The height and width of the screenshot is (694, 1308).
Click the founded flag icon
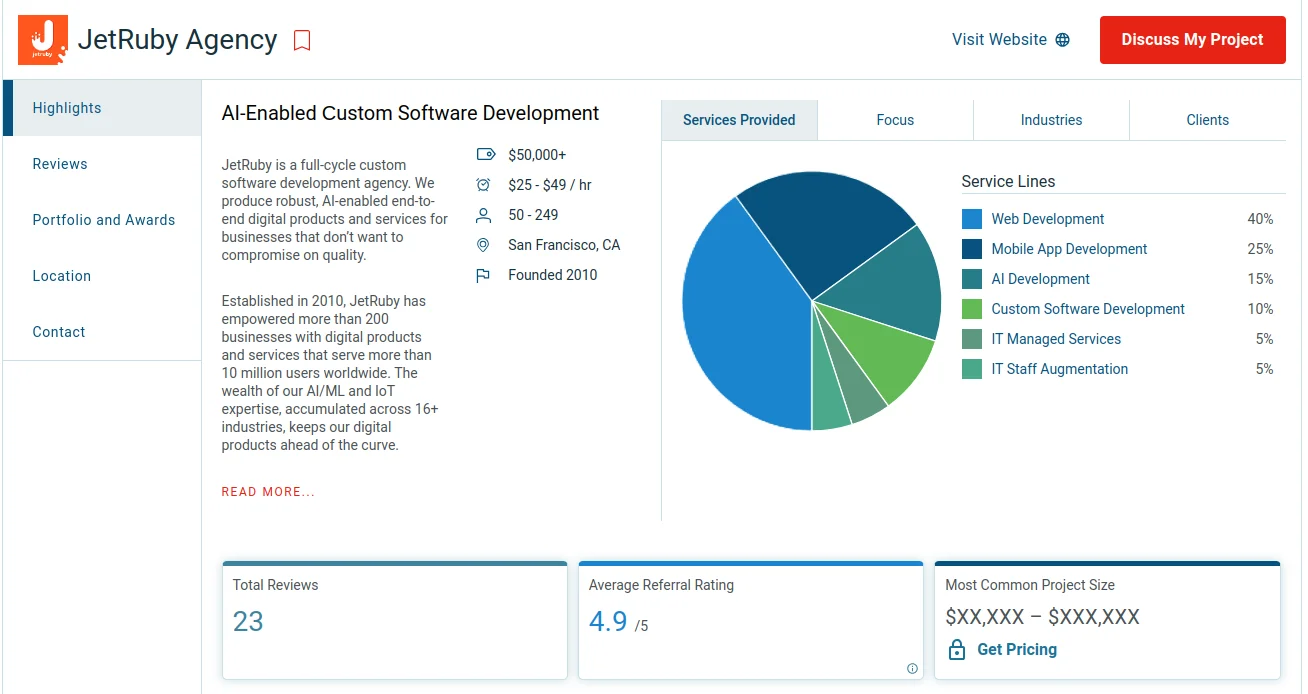[x=484, y=275]
